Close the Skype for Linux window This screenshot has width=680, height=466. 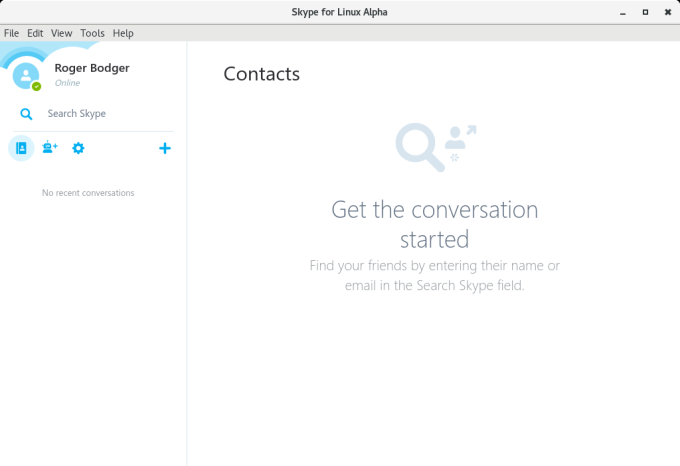(x=667, y=11)
